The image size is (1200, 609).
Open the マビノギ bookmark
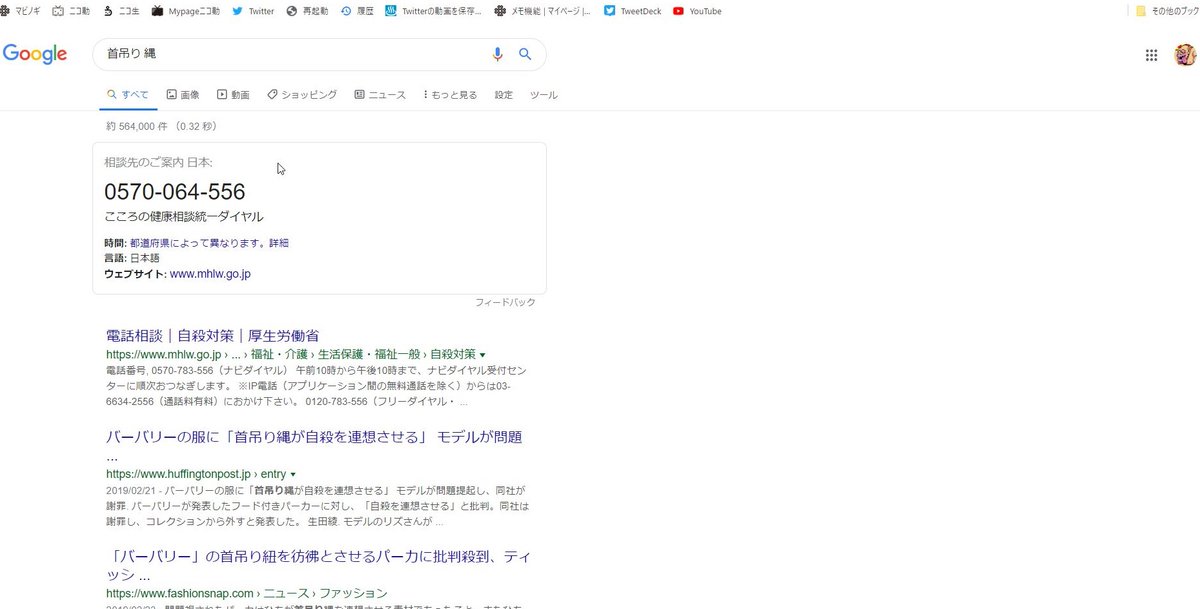tap(20, 11)
